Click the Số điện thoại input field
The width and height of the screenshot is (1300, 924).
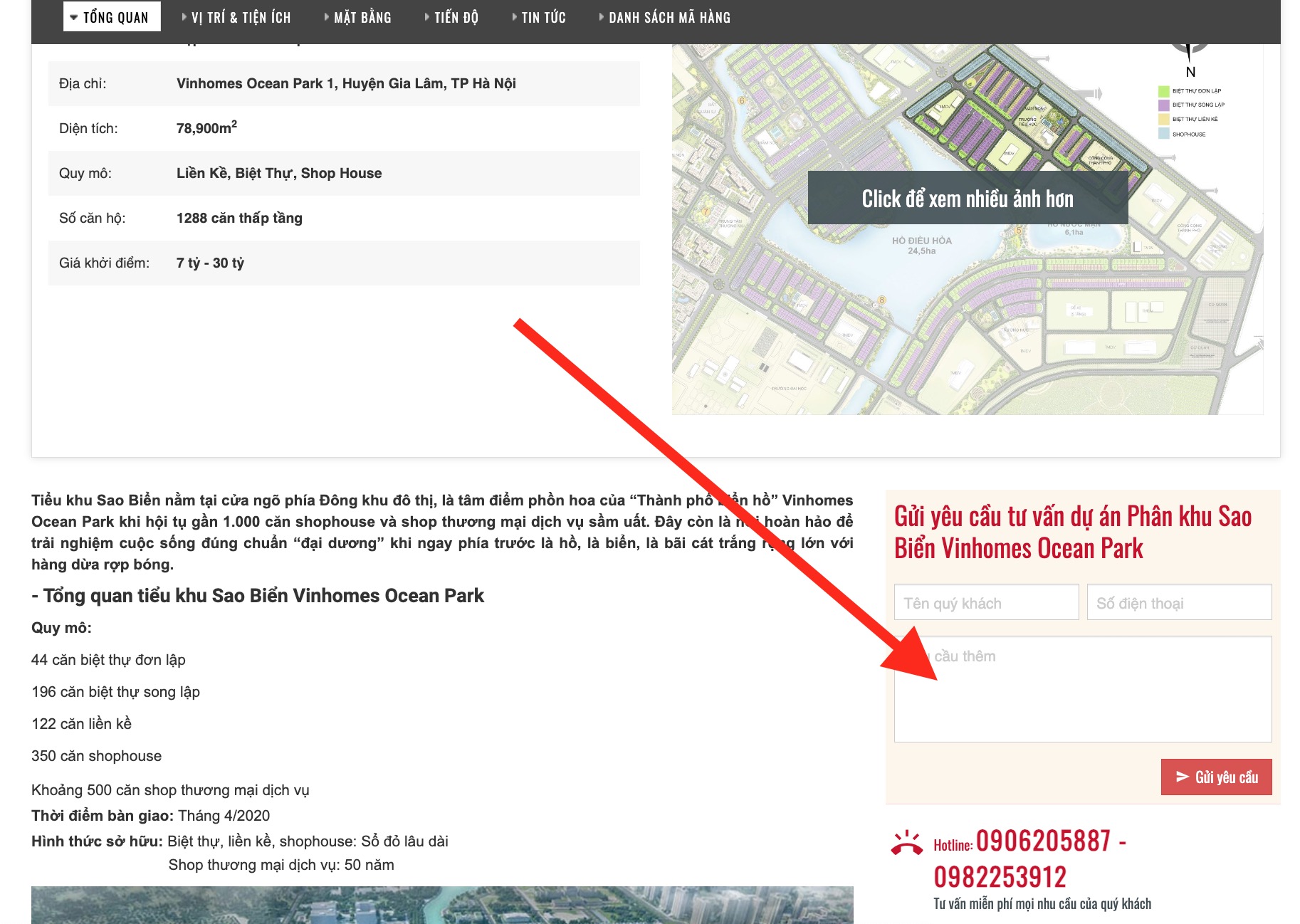1179,602
